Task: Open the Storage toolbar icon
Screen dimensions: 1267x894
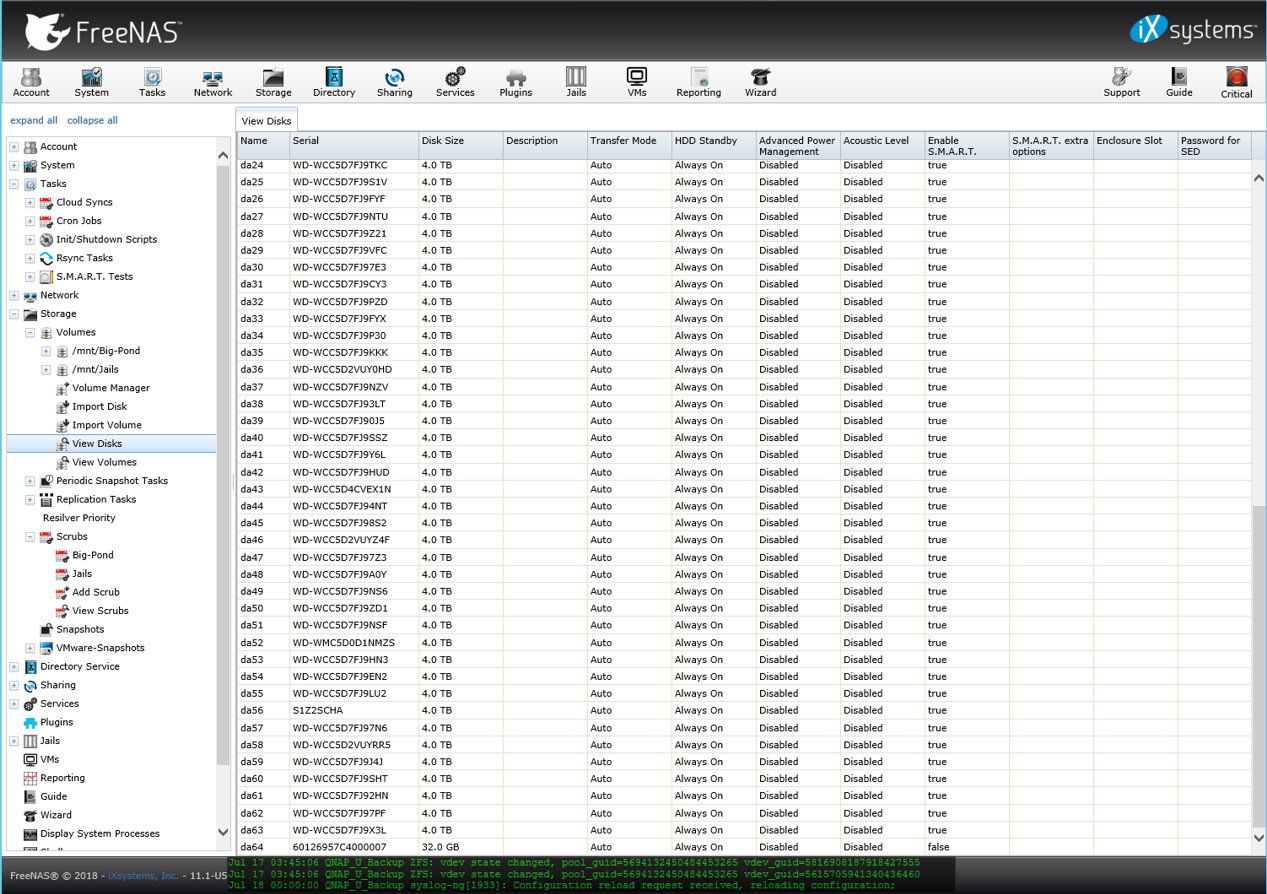Action: pos(272,82)
